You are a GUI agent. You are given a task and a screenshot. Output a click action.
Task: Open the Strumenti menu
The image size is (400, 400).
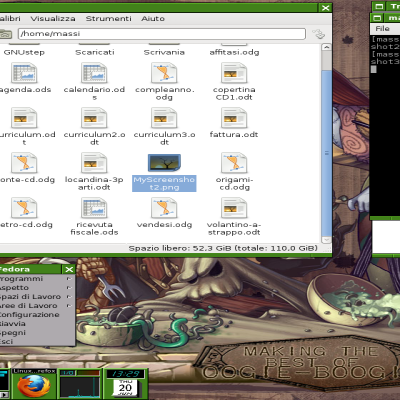pos(109,19)
